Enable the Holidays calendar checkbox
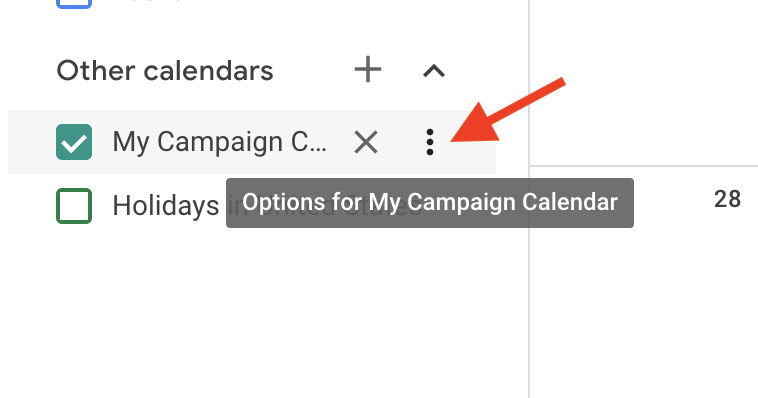 (74, 206)
